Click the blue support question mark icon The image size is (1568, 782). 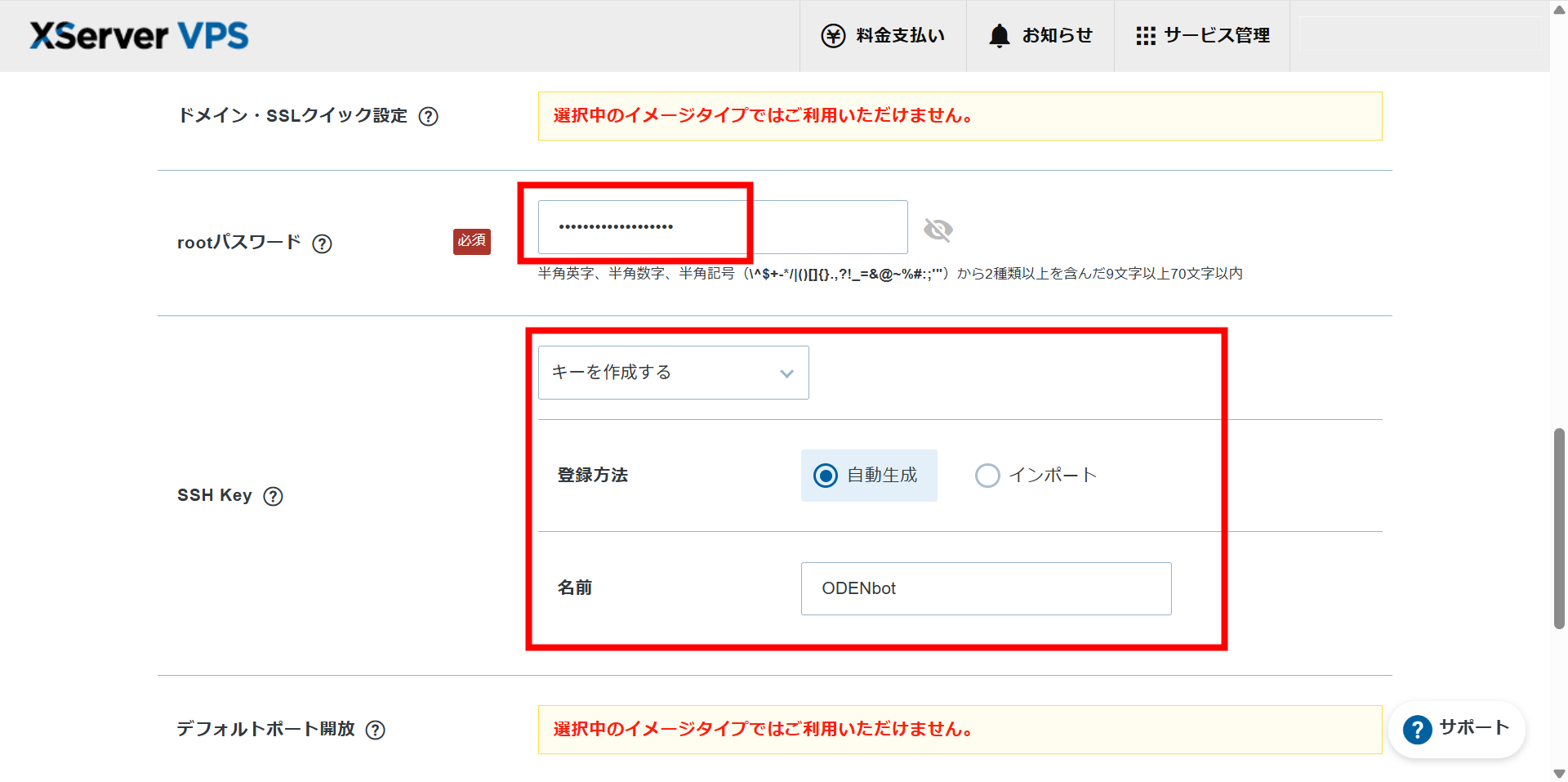click(x=1417, y=729)
